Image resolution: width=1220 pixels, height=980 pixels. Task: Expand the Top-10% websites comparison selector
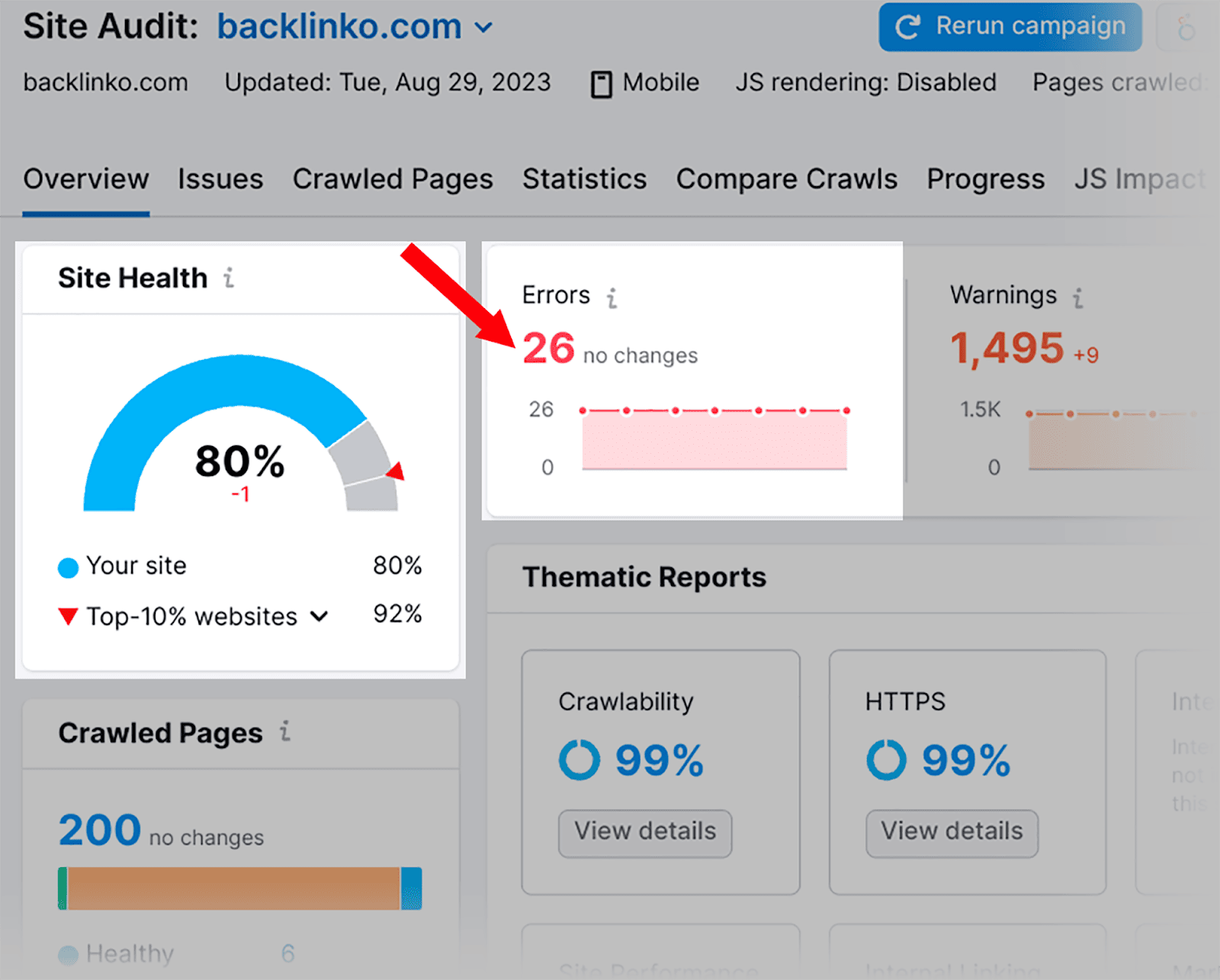click(320, 615)
